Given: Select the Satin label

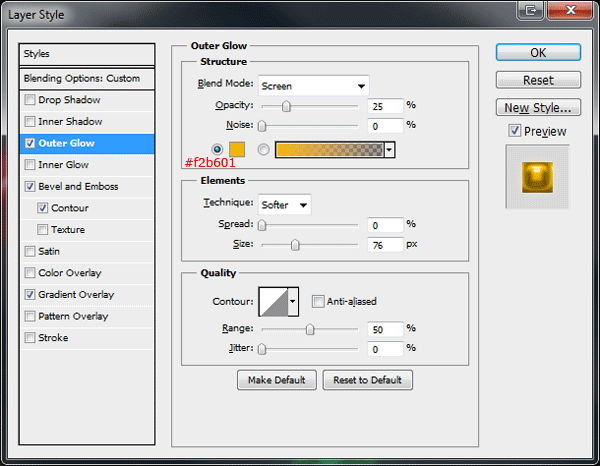Looking at the screenshot, I should [x=49, y=251].
